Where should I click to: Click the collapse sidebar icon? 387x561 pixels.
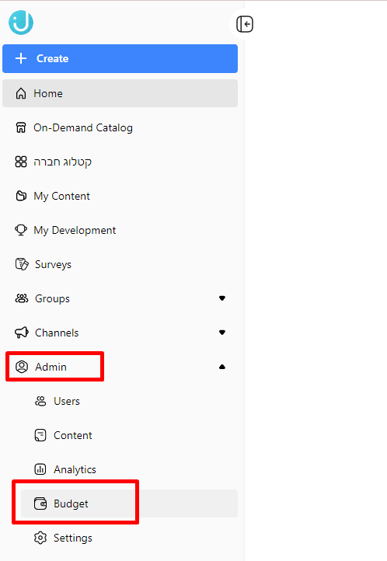click(x=245, y=24)
